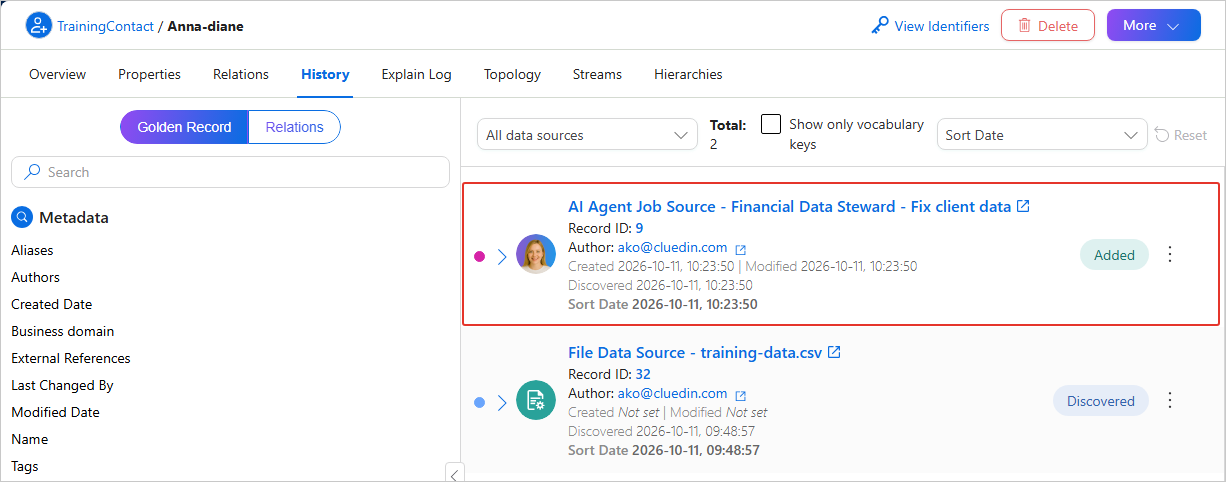Viewport: 1226px width, 482px height.
Task: Click the avatar photo of AI Agent record
Action: point(536,254)
